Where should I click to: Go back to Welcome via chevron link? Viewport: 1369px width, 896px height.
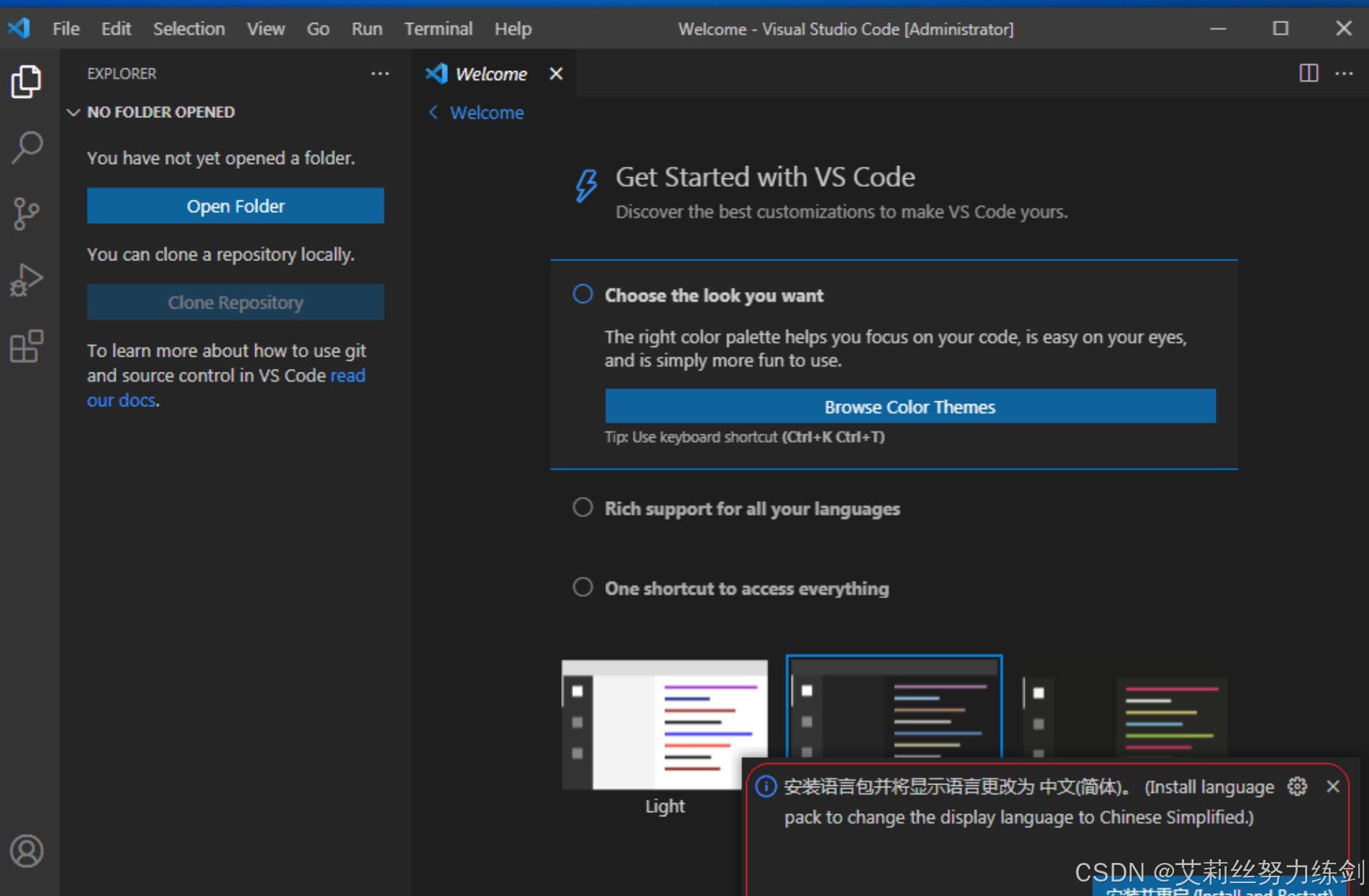[x=476, y=113]
